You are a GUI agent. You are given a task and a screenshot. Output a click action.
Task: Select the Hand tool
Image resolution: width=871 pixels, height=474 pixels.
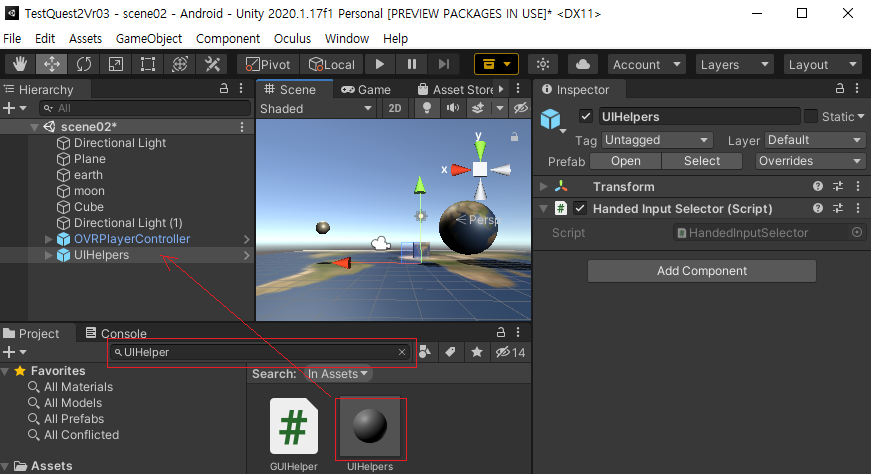coord(20,64)
